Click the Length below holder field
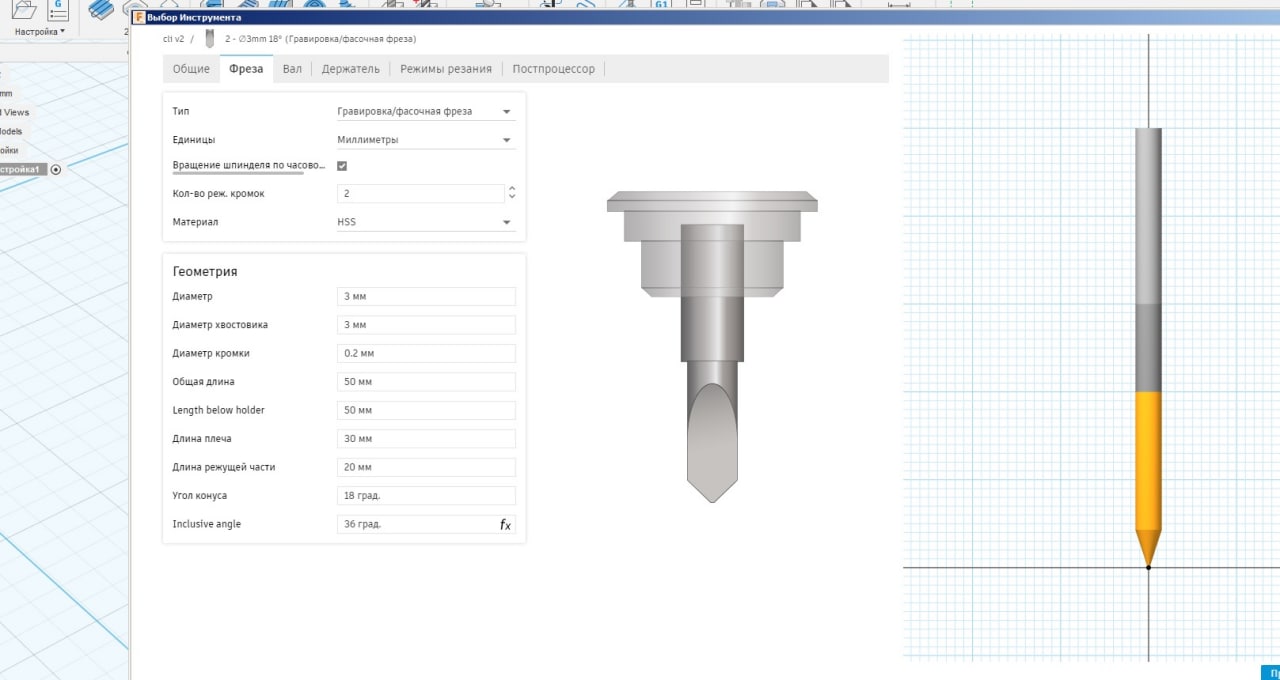This screenshot has height=680, width=1280. (426, 410)
